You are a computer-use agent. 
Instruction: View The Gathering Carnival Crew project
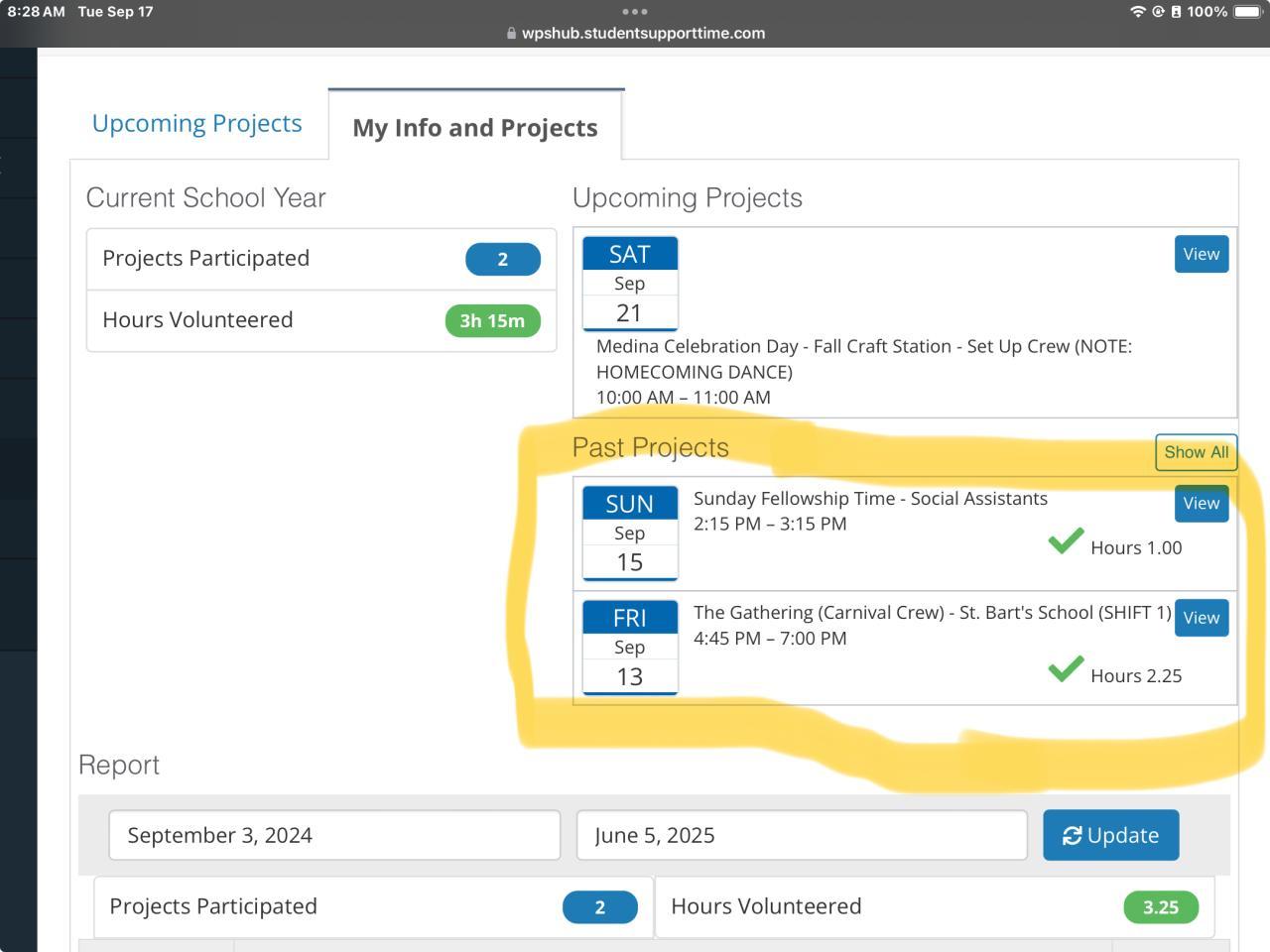(x=1201, y=618)
